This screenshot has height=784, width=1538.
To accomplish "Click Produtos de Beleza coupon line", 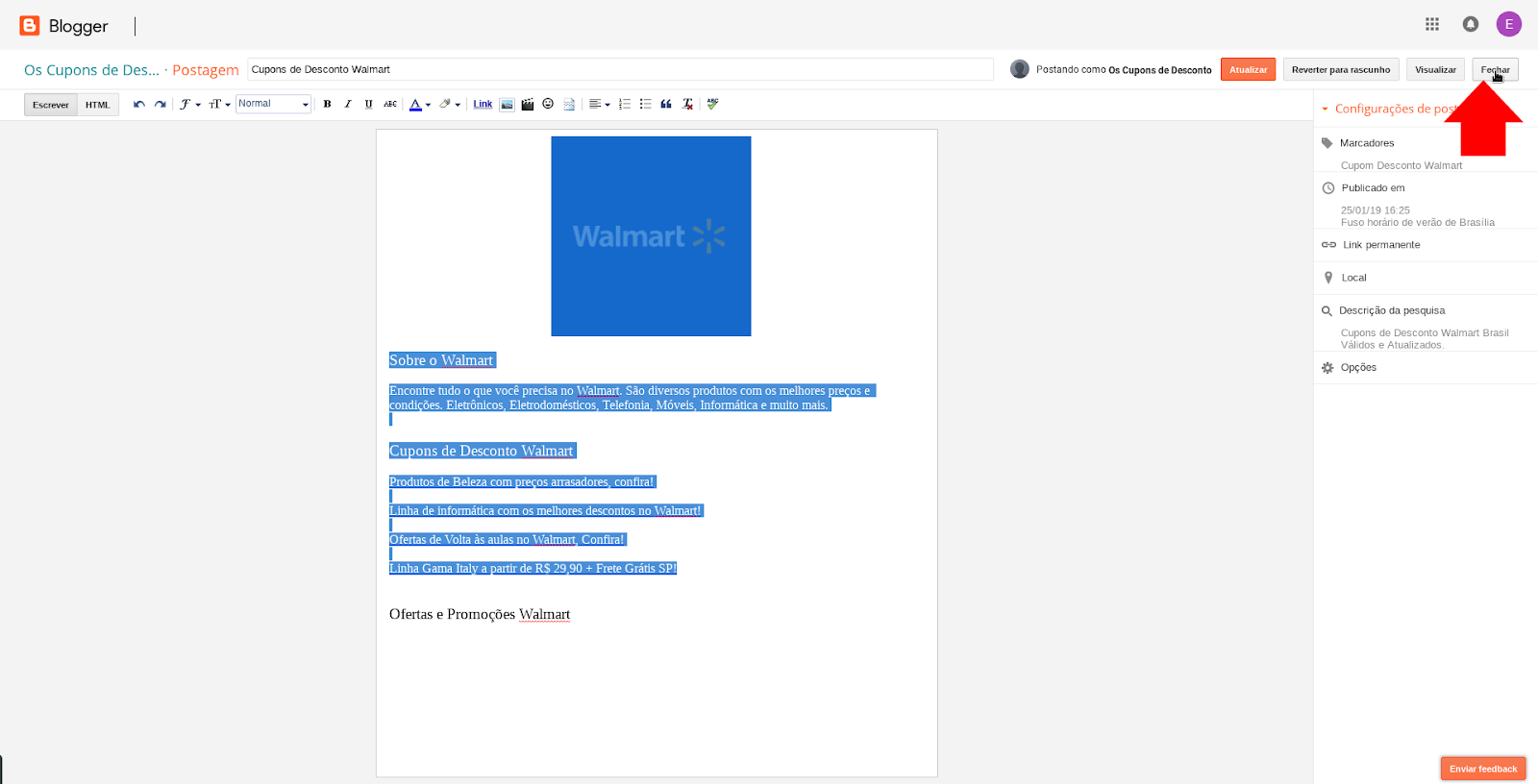I will coord(522,481).
